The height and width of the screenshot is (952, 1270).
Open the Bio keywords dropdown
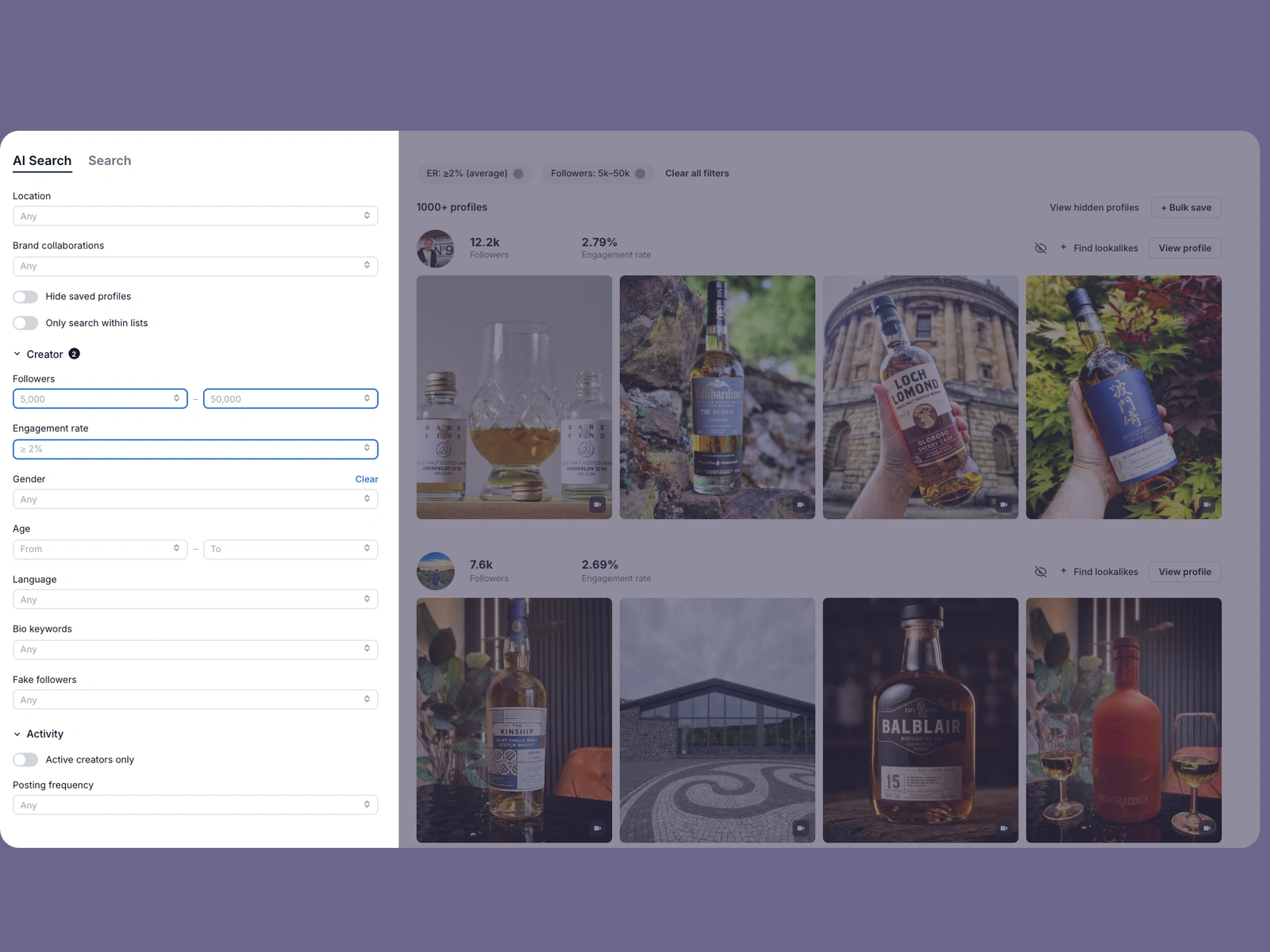(195, 649)
